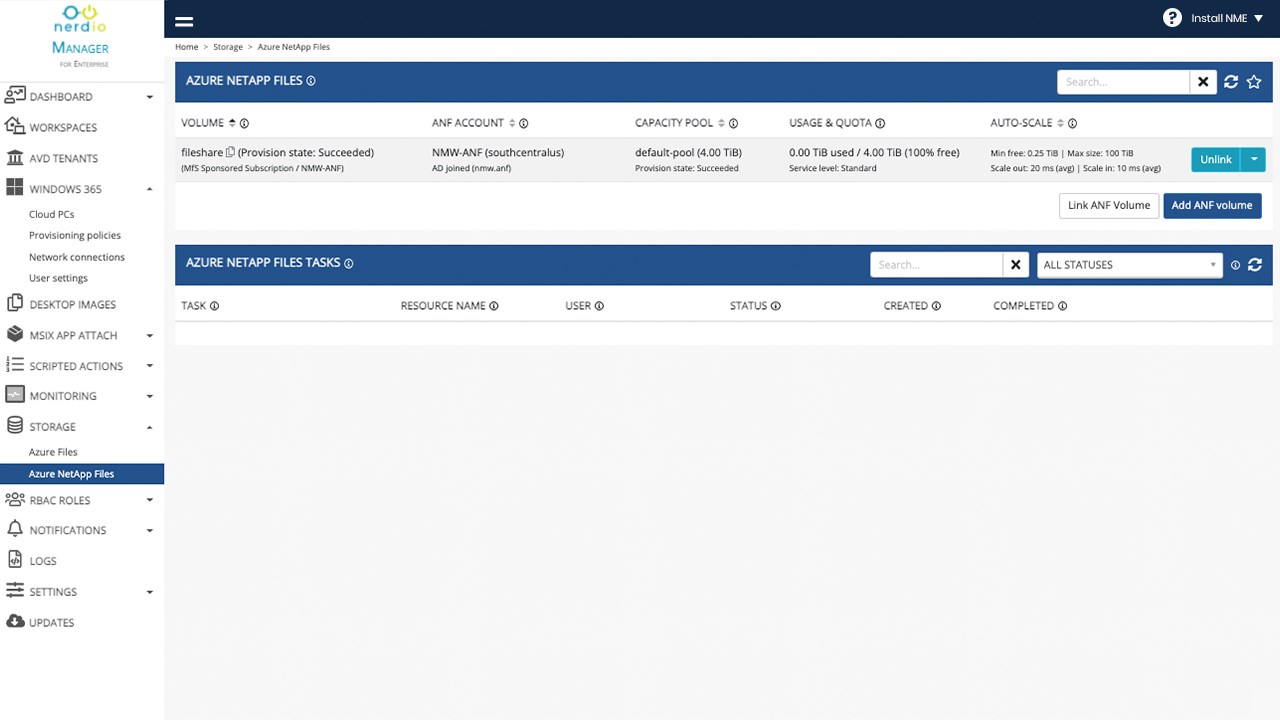The width and height of the screenshot is (1280, 720).
Task: Click the RBAC Roles people icon
Action: (x=15, y=500)
